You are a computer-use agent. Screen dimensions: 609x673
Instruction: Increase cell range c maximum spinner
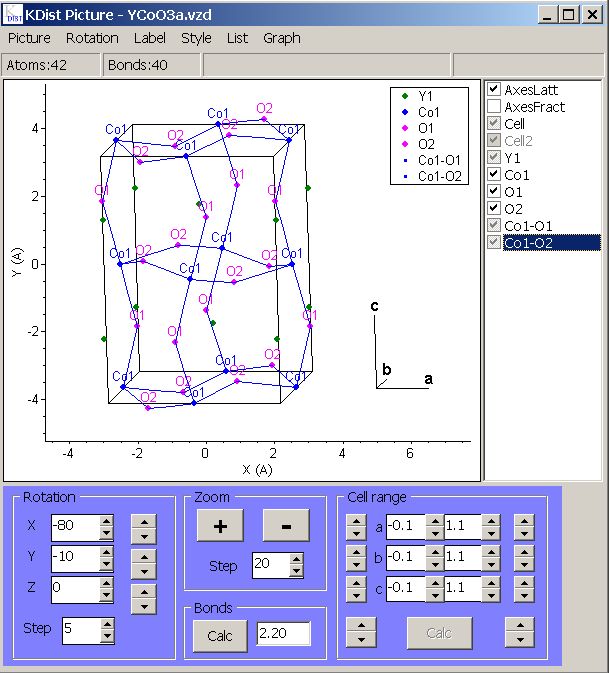click(491, 583)
